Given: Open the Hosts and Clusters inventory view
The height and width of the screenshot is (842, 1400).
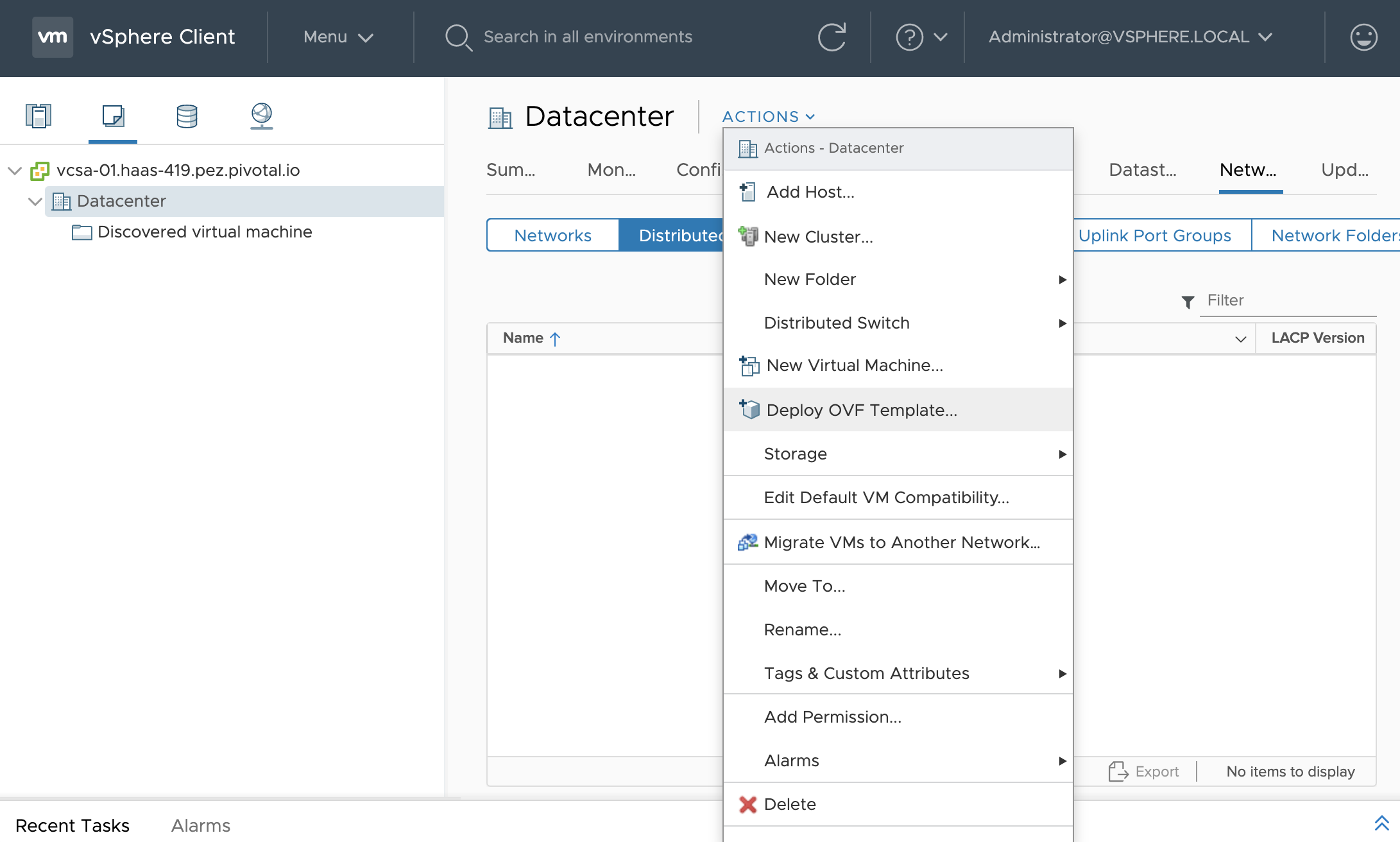Looking at the screenshot, I should [x=38, y=116].
